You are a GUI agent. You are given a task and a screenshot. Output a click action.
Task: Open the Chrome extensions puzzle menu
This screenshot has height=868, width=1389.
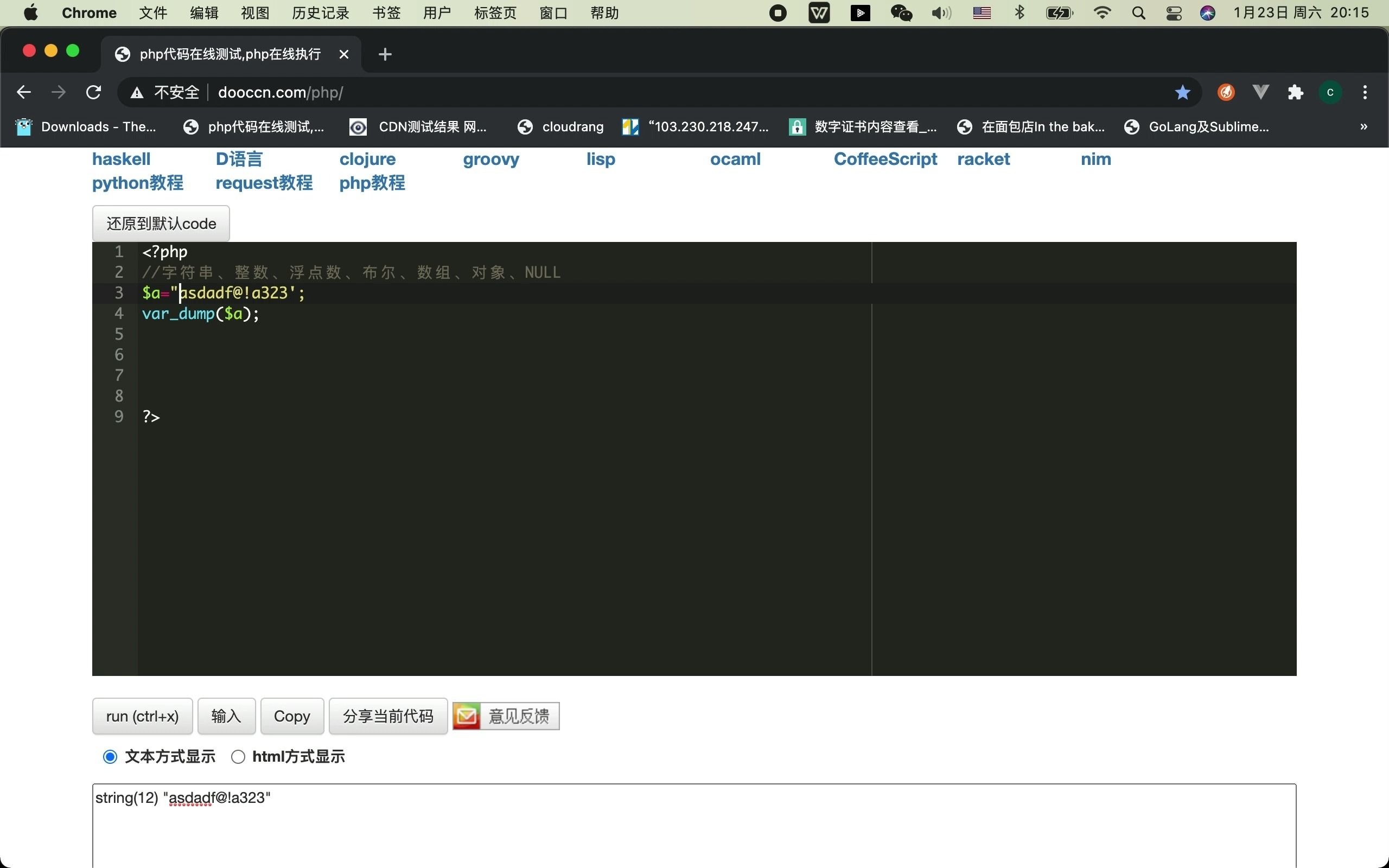(1296, 92)
